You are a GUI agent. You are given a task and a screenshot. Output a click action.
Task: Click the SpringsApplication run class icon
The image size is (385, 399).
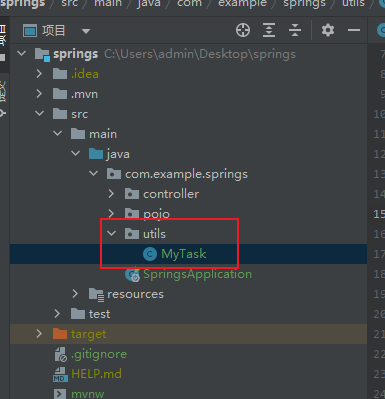[x=132, y=274]
